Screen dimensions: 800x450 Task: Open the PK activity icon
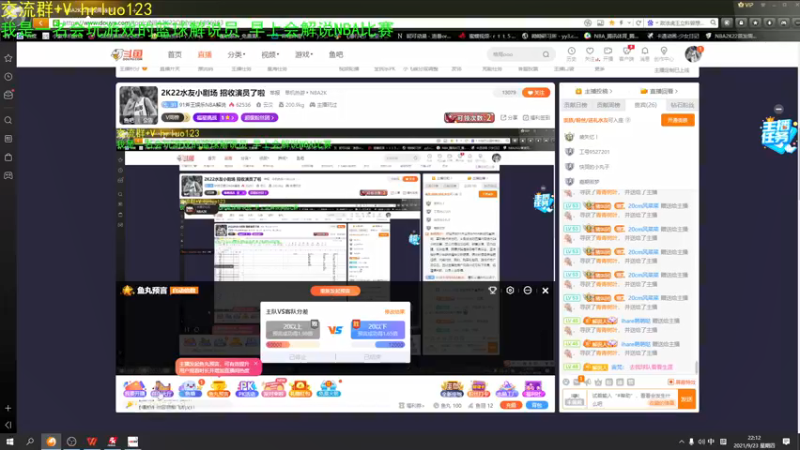pos(246,389)
